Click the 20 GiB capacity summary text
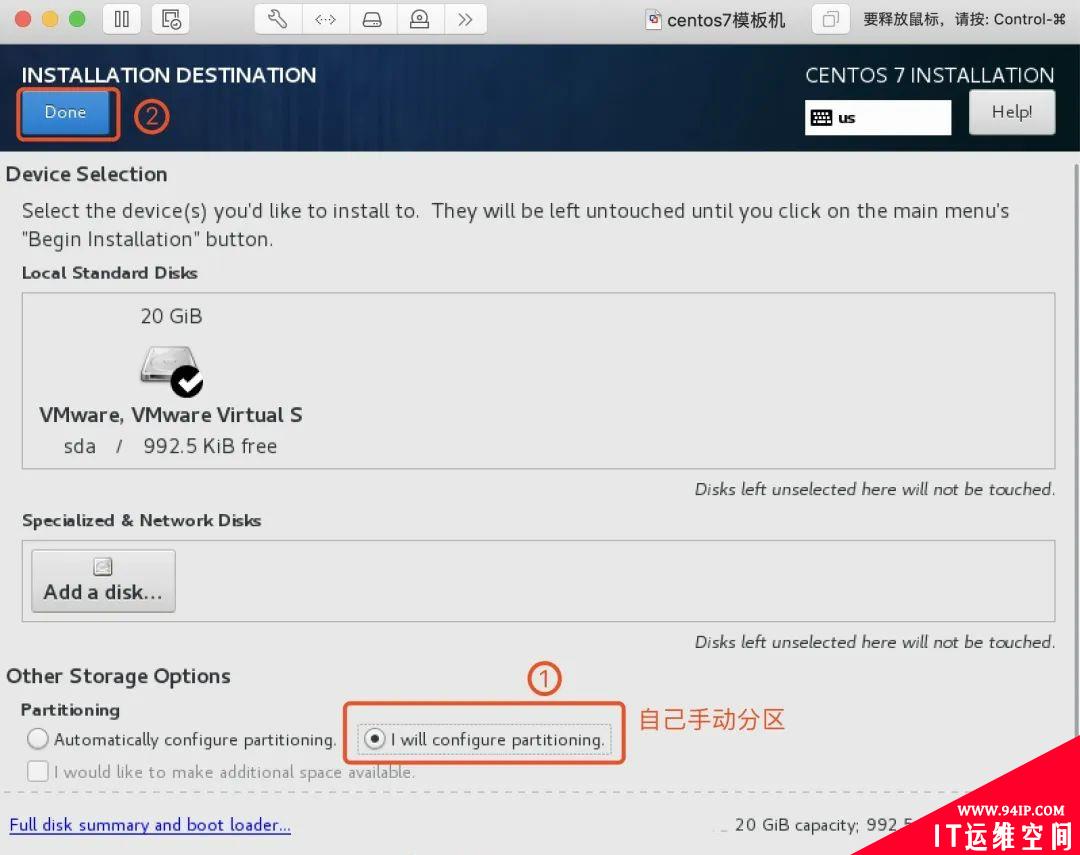 [x=823, y=825]
